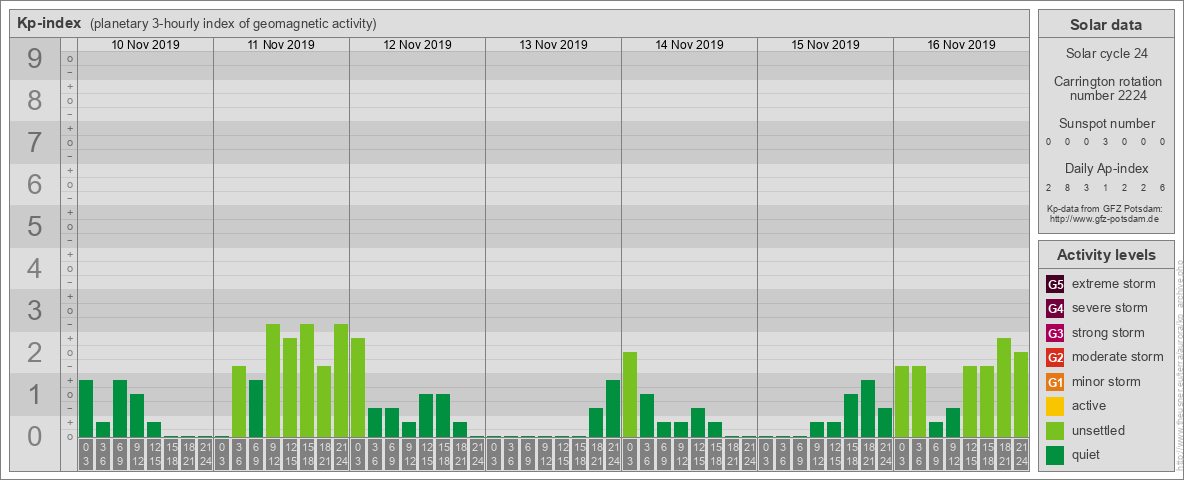The height and width of the screenshot is (480, 1184).
Task: Click the 21-24 time label under 16 Nov
Action: point(1021,454)
